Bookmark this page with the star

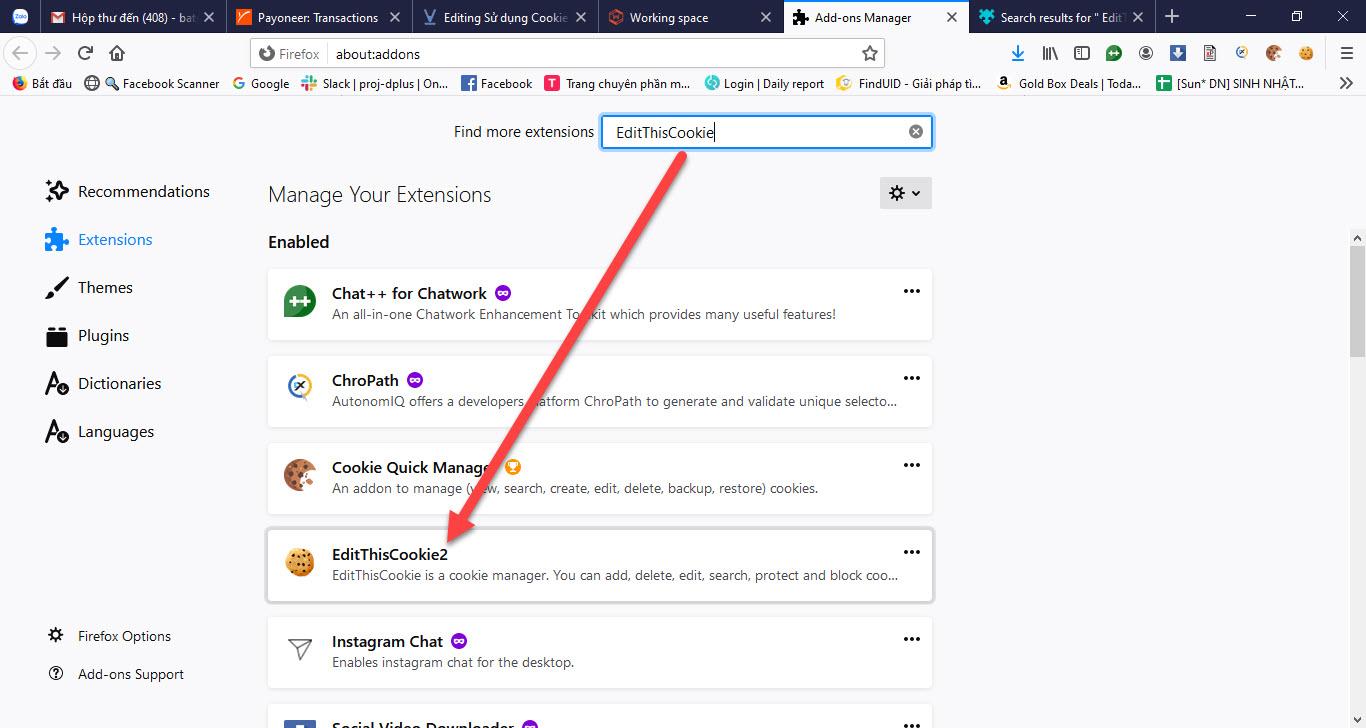pos(870,53)
